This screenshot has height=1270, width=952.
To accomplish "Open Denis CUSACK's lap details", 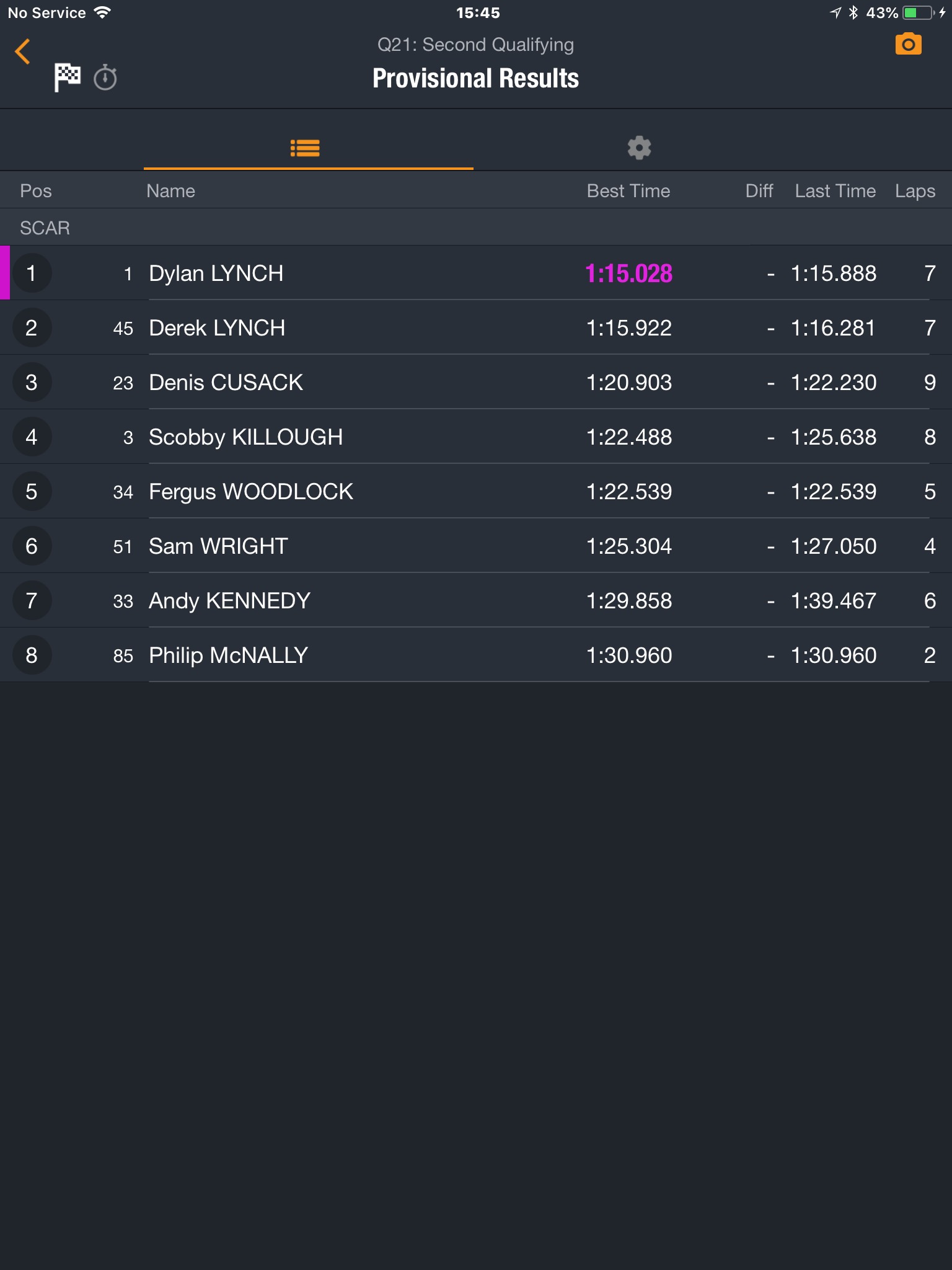I will tap(476, 382).
